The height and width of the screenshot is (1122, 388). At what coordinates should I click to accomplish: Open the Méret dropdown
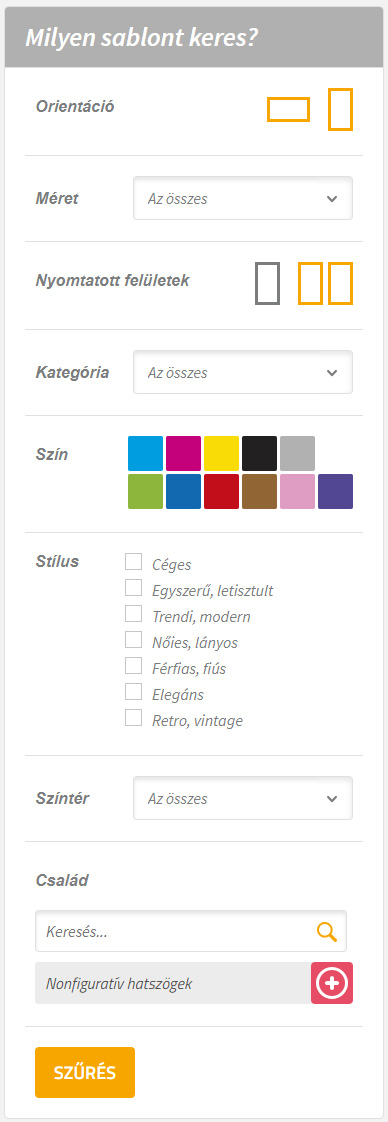tap(243, 198)
